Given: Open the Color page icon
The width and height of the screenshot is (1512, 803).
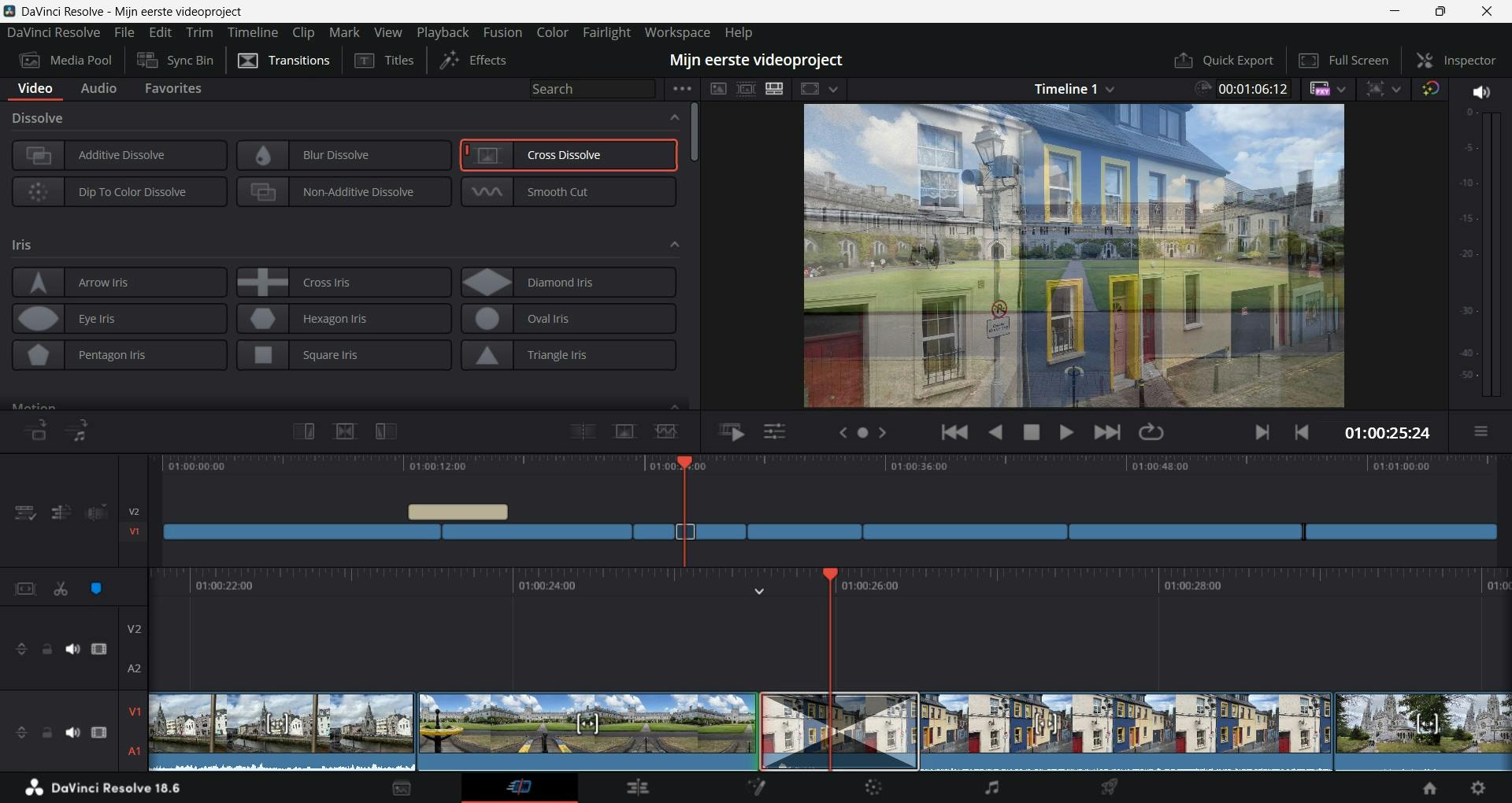Looking at the screenshot, I should coord(873,787).
